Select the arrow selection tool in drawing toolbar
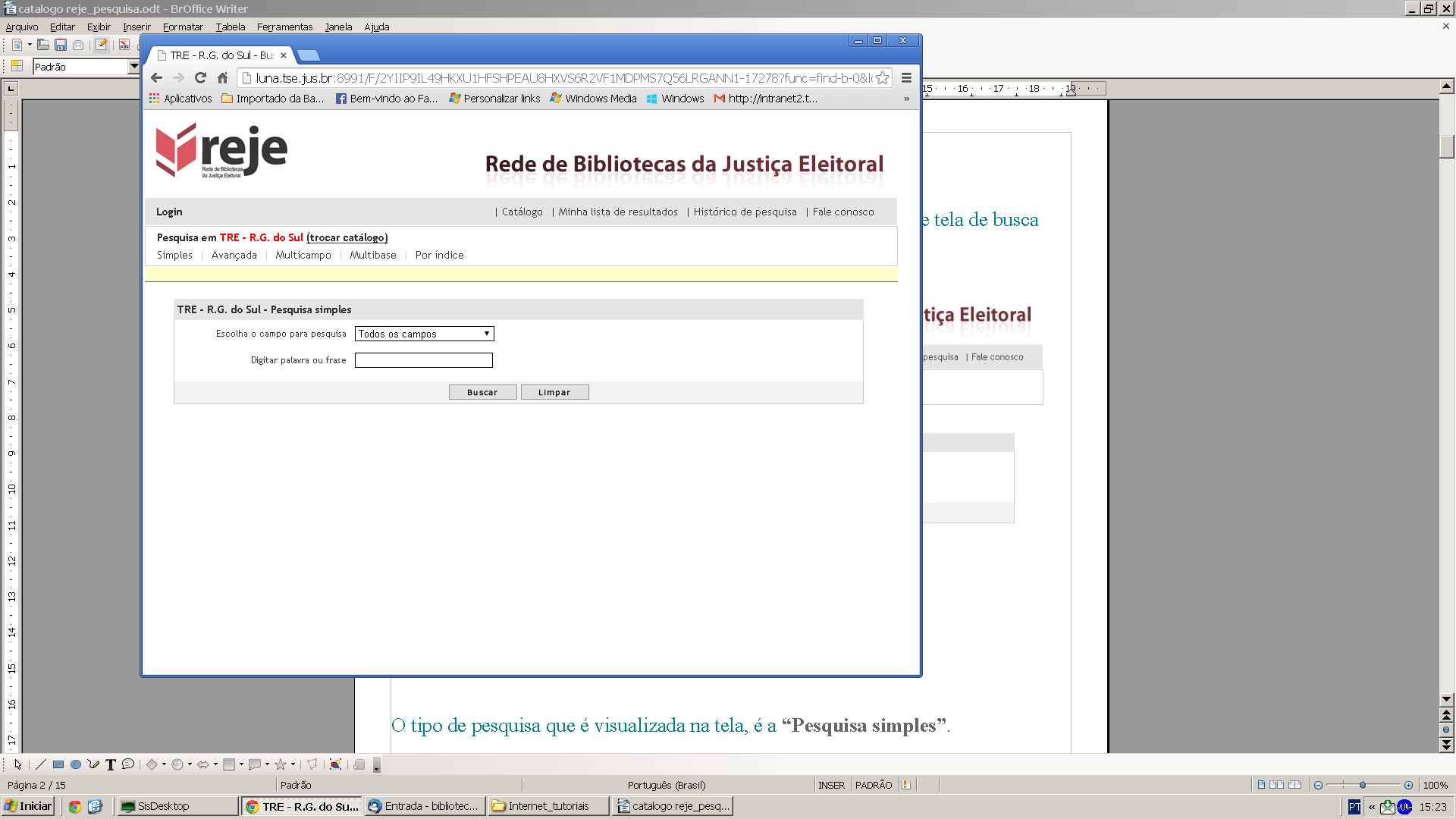 tap(17, 764)
